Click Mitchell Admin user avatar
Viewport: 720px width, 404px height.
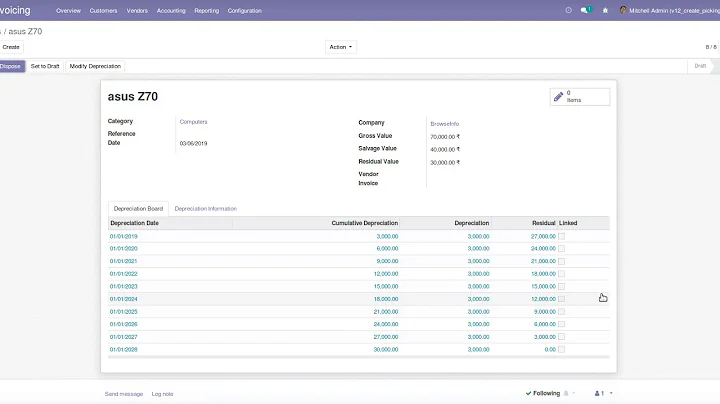(623, 10)
